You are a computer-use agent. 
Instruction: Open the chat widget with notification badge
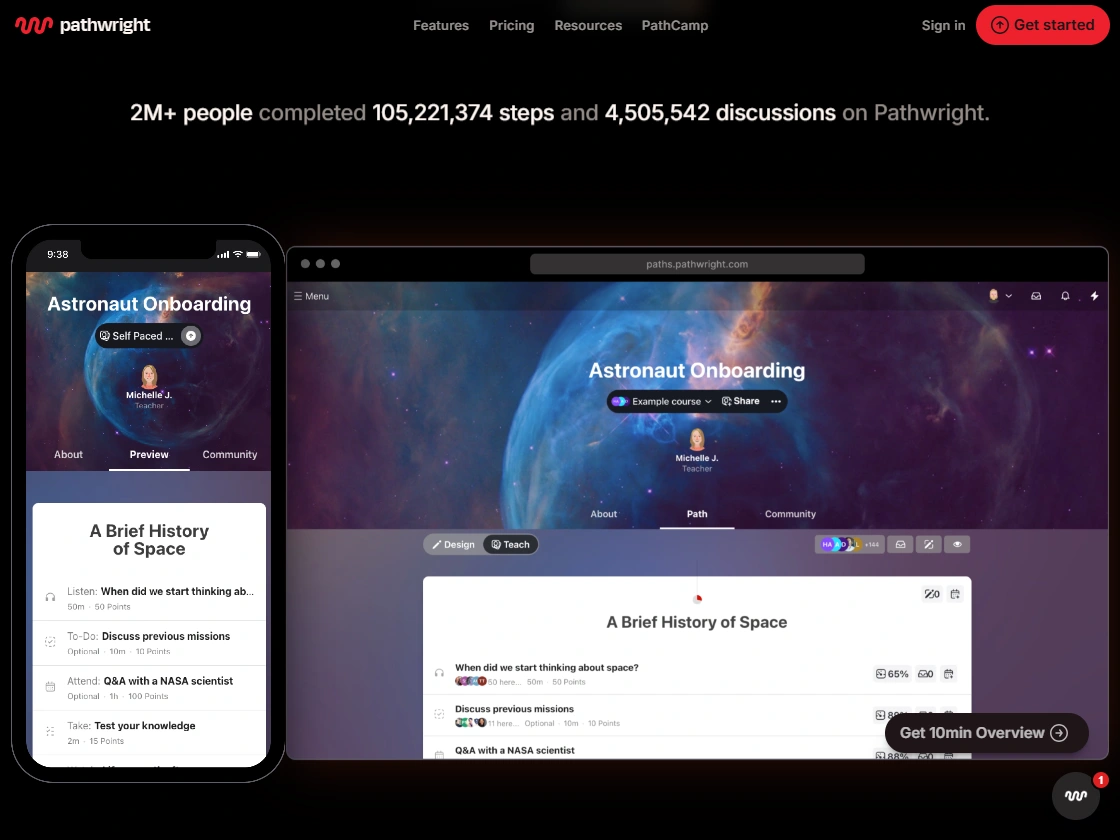1076,795
